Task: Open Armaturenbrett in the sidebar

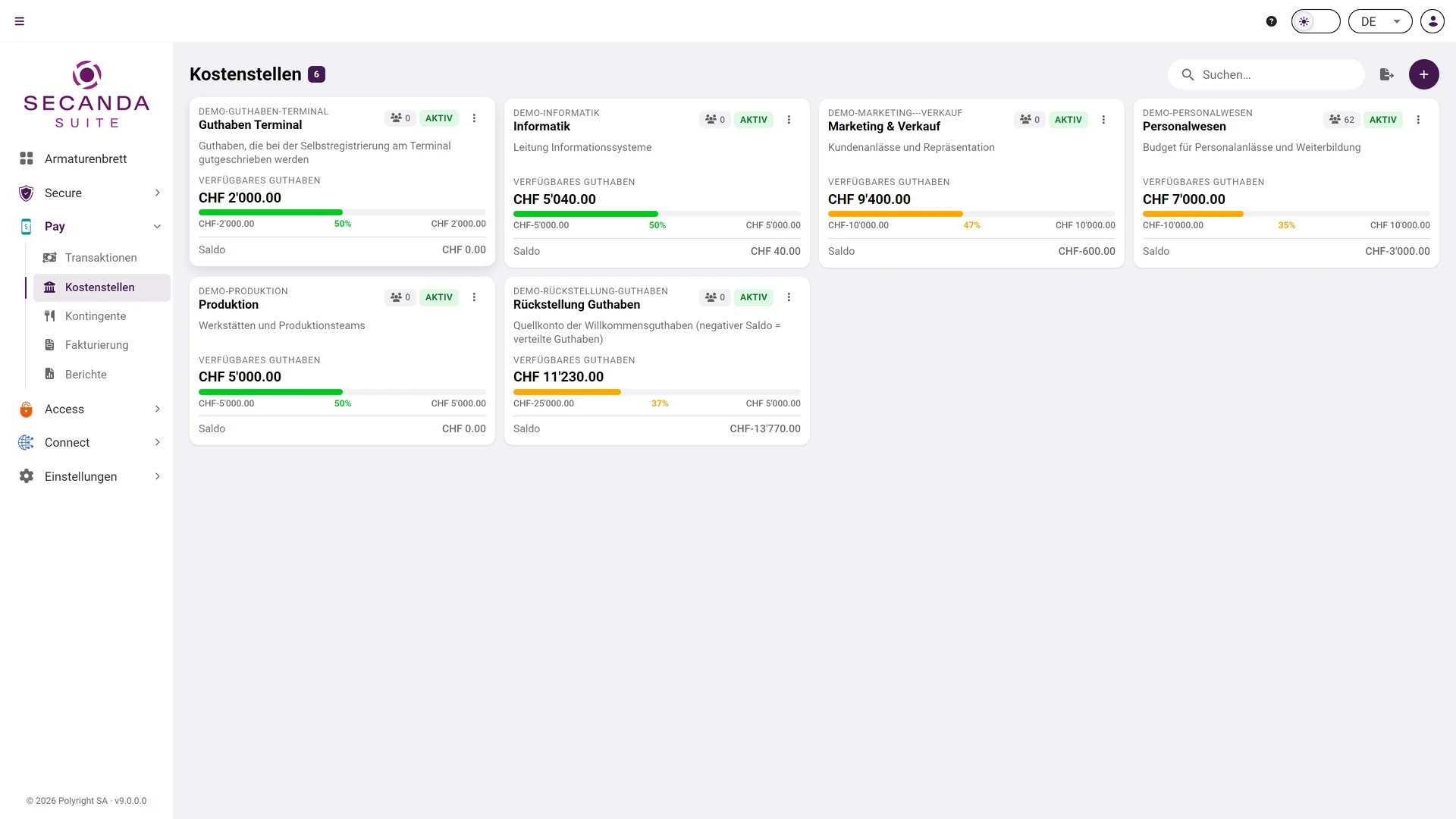Action: click(86, 158)
